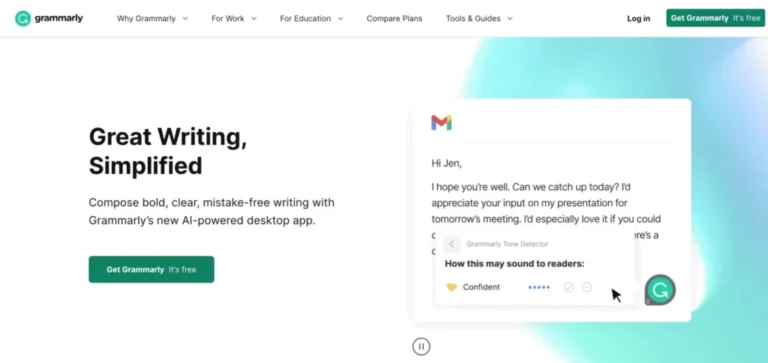Click the yellow heart Confident icon

pyautogui.click(x=452, y=288)
